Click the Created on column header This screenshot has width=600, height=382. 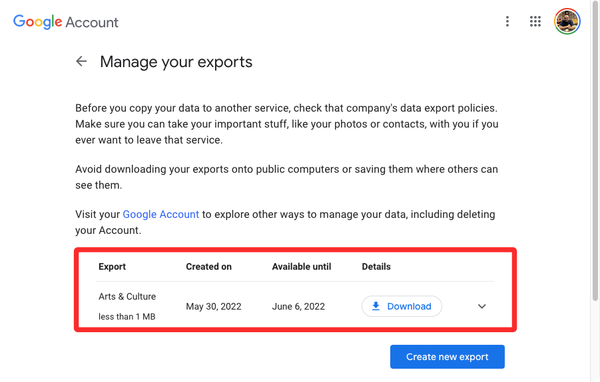pyautogui.click(x=209, y=267)
